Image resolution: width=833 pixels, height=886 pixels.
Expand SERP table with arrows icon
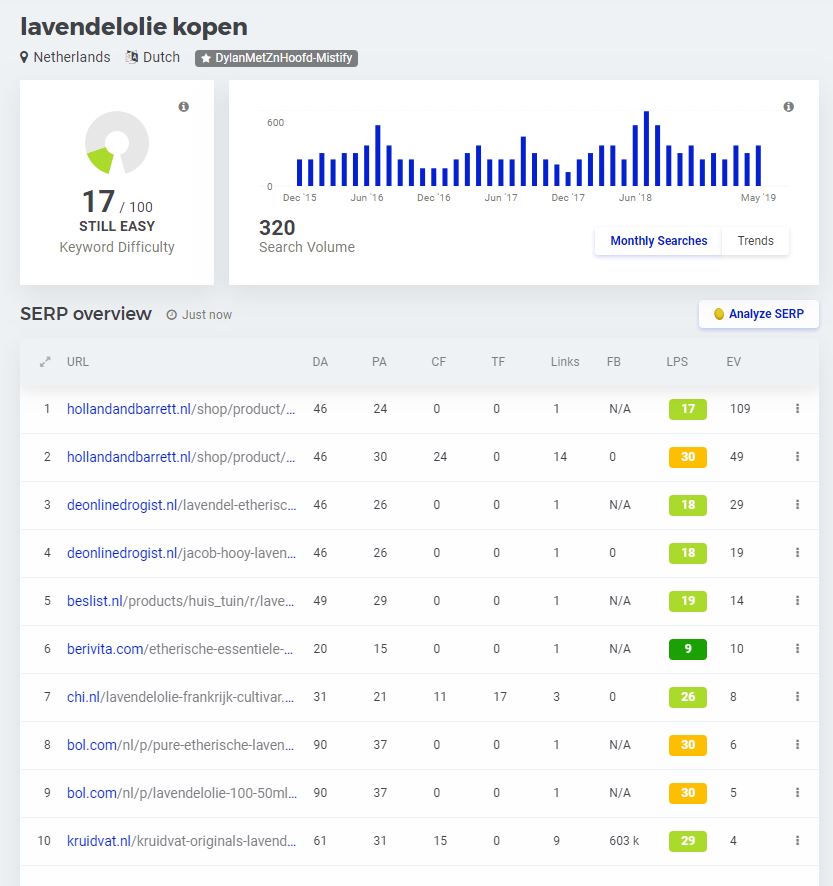coord(45,362)
